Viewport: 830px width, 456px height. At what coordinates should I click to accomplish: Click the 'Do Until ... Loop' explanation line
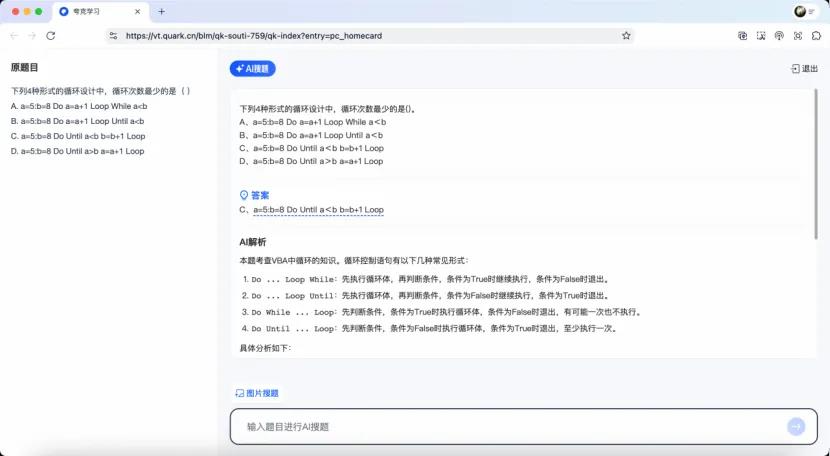429,328
